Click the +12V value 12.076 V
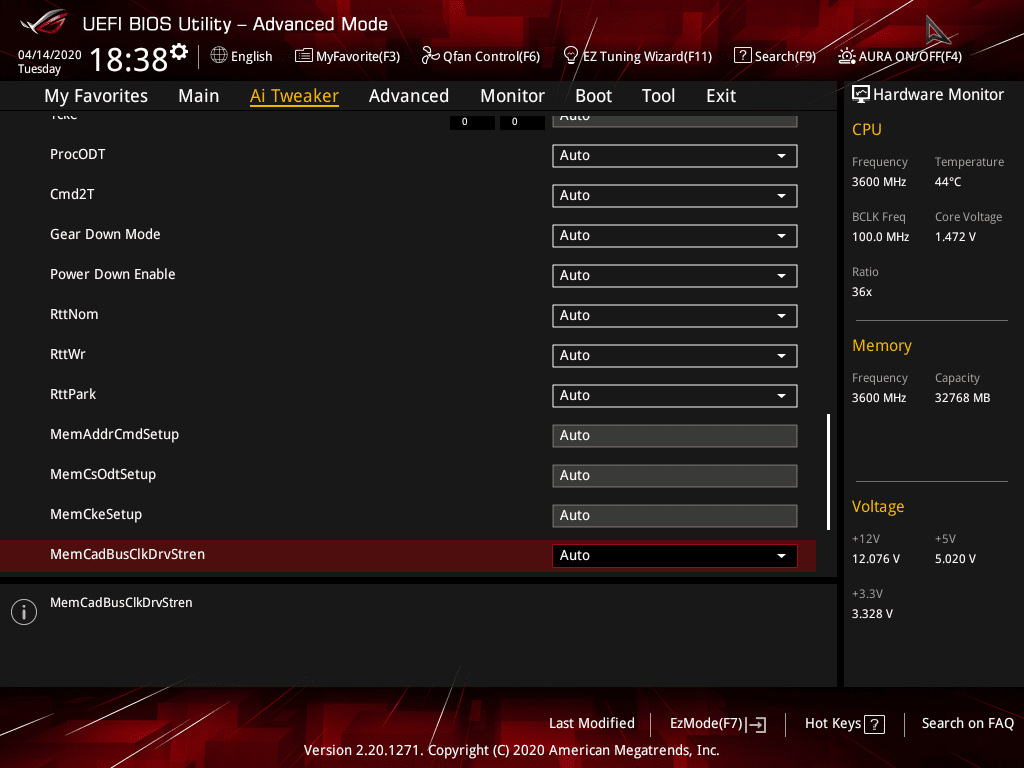Image resolution: width=1024 pixels, height=768 pixels. pos(875,558)
